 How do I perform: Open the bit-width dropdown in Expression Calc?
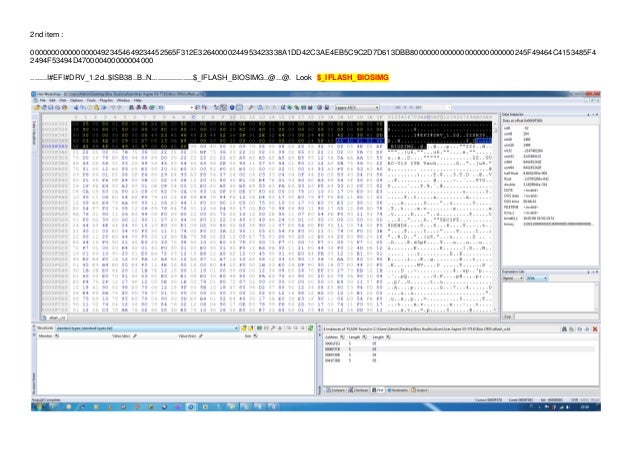(537, 278)
